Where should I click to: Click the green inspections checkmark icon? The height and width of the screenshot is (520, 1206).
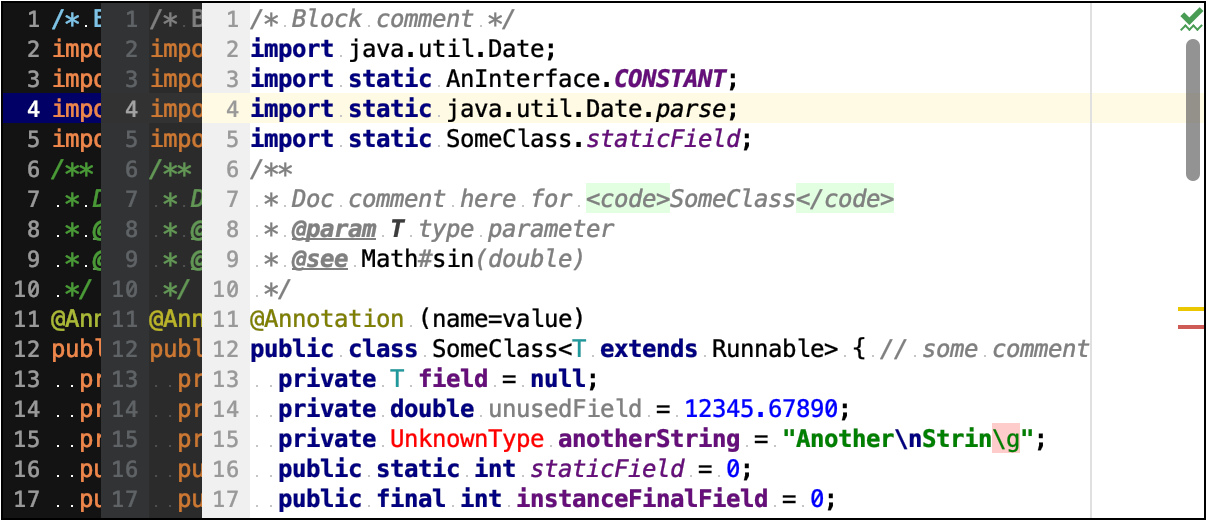tap(1190, 20)
